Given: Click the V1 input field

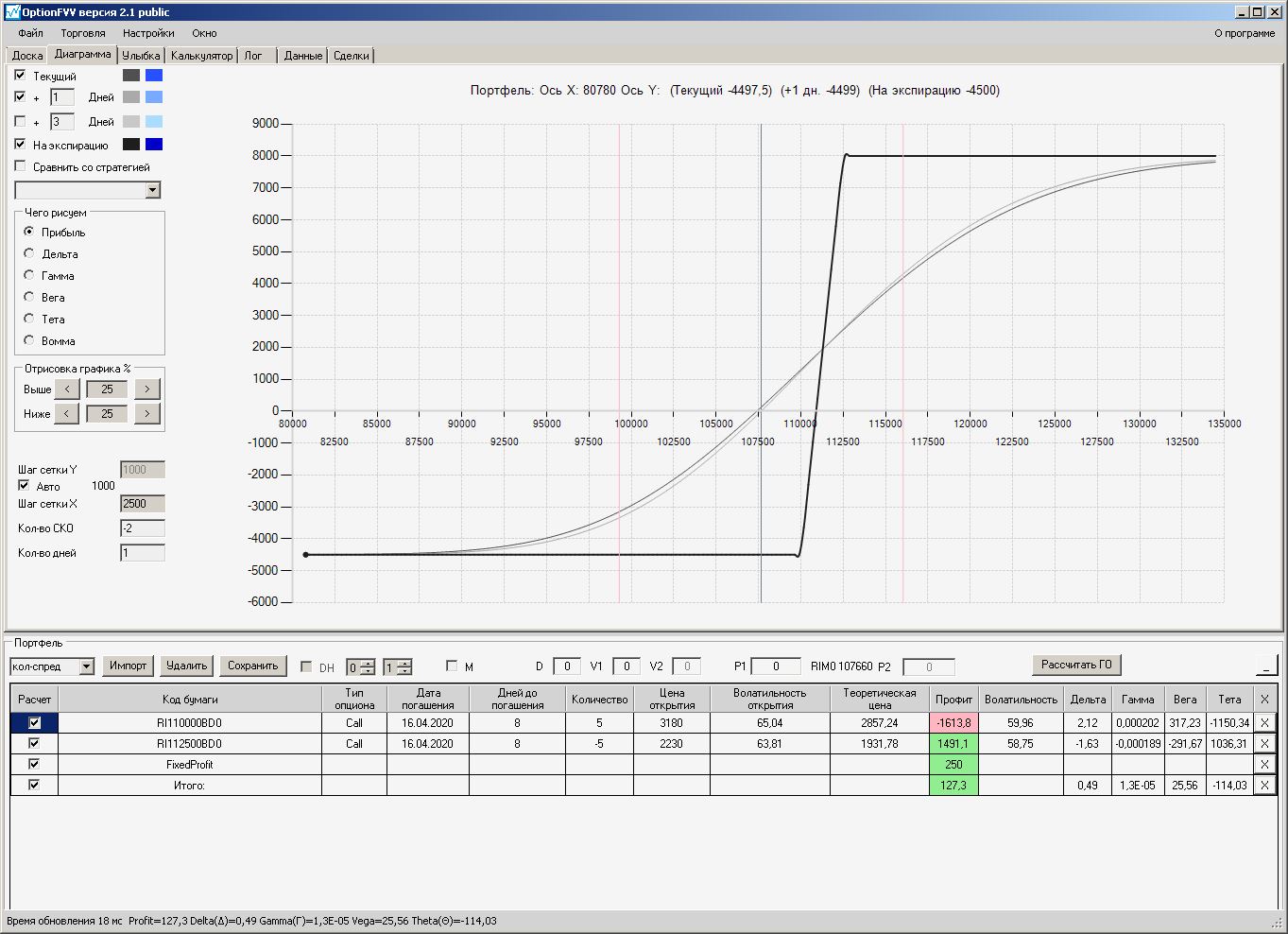Looking at the screenshot, I should click(627, 666).
